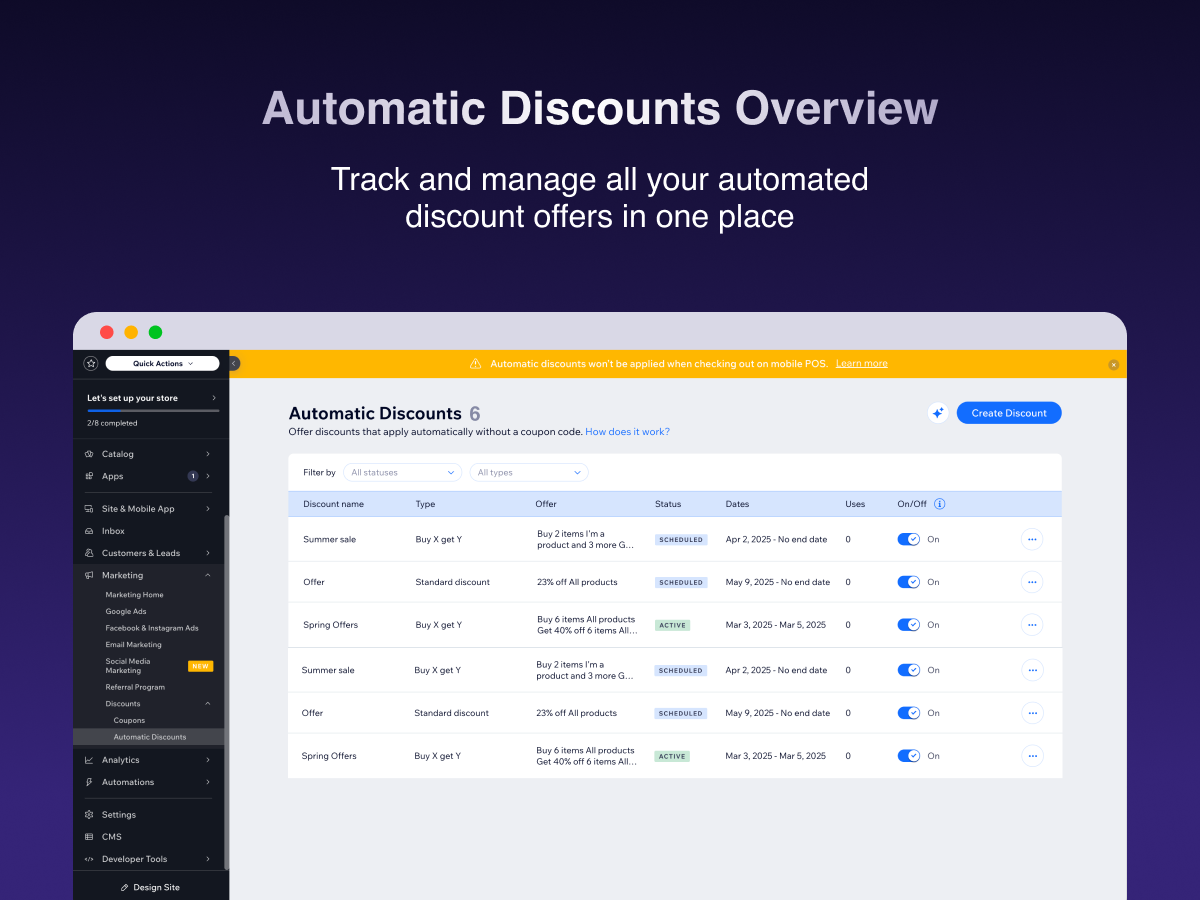Click the Site & Mobile App icon
Viewport: 1200px width, 900px height.
pos(90,509)
